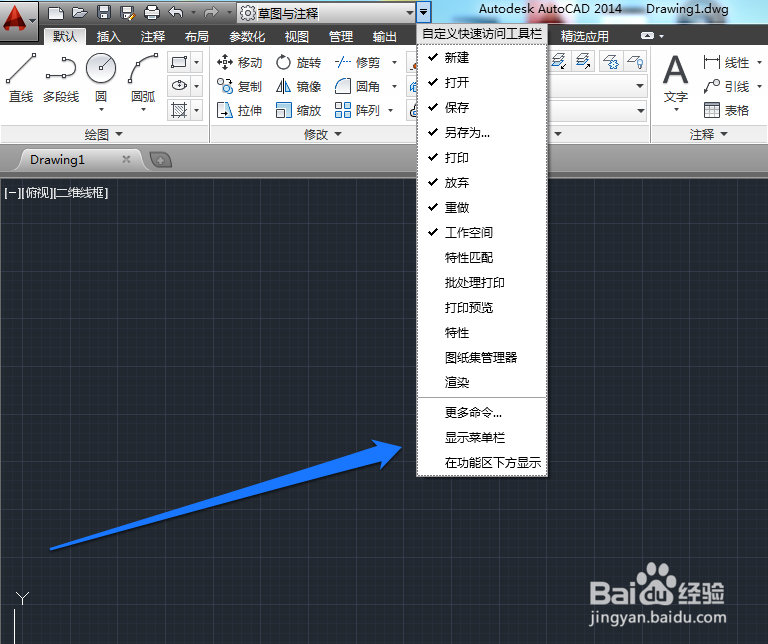The height and width of the screenshot is (644, 768).
Task: Click the [俯视] viewport view control
Action: 38,193
